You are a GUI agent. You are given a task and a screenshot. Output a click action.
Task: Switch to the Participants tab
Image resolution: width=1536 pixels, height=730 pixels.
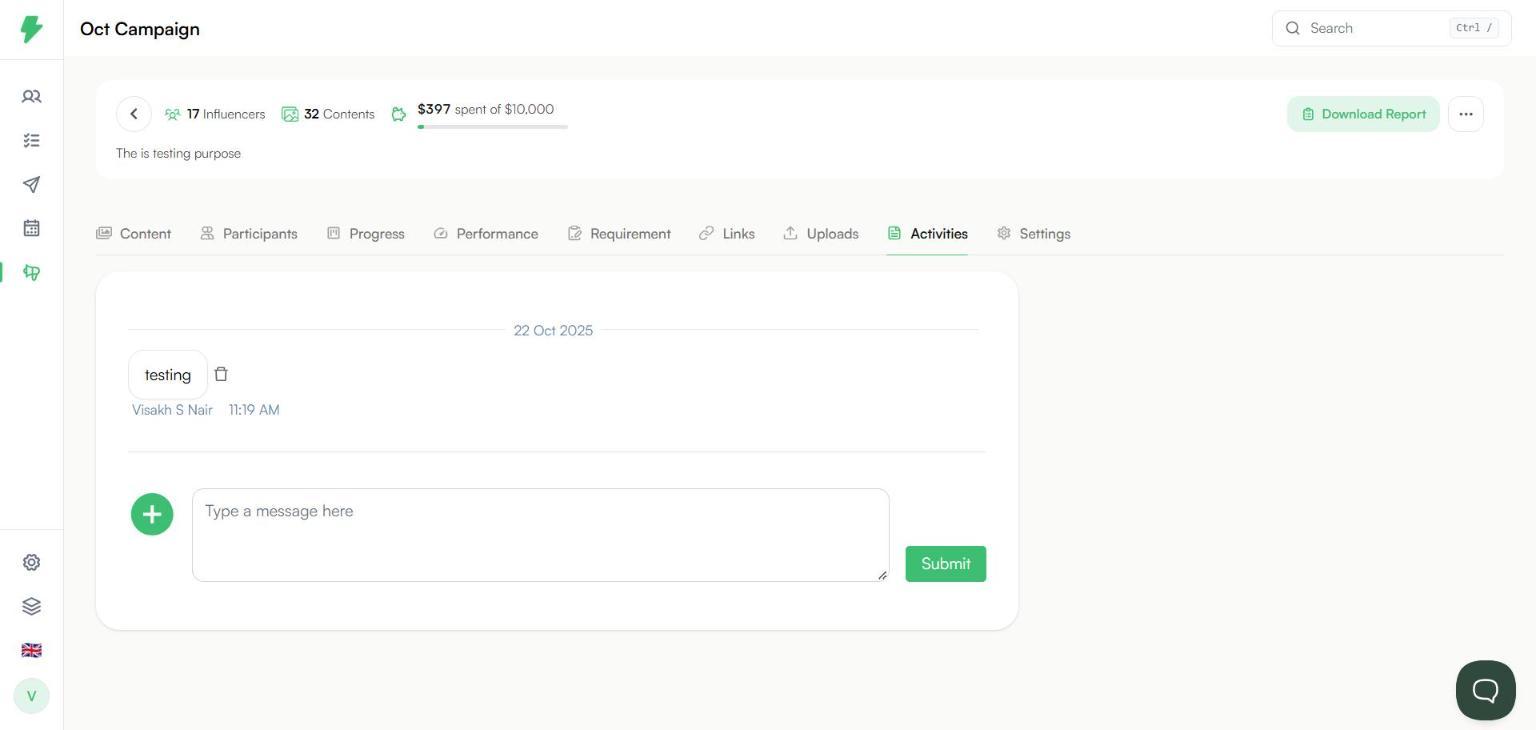[249, 234]
